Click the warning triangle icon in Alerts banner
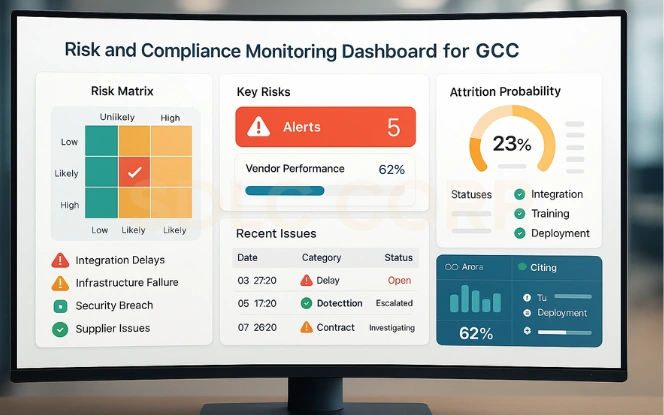Viewport: 664px width, 415px height. (x=259, y=127)
